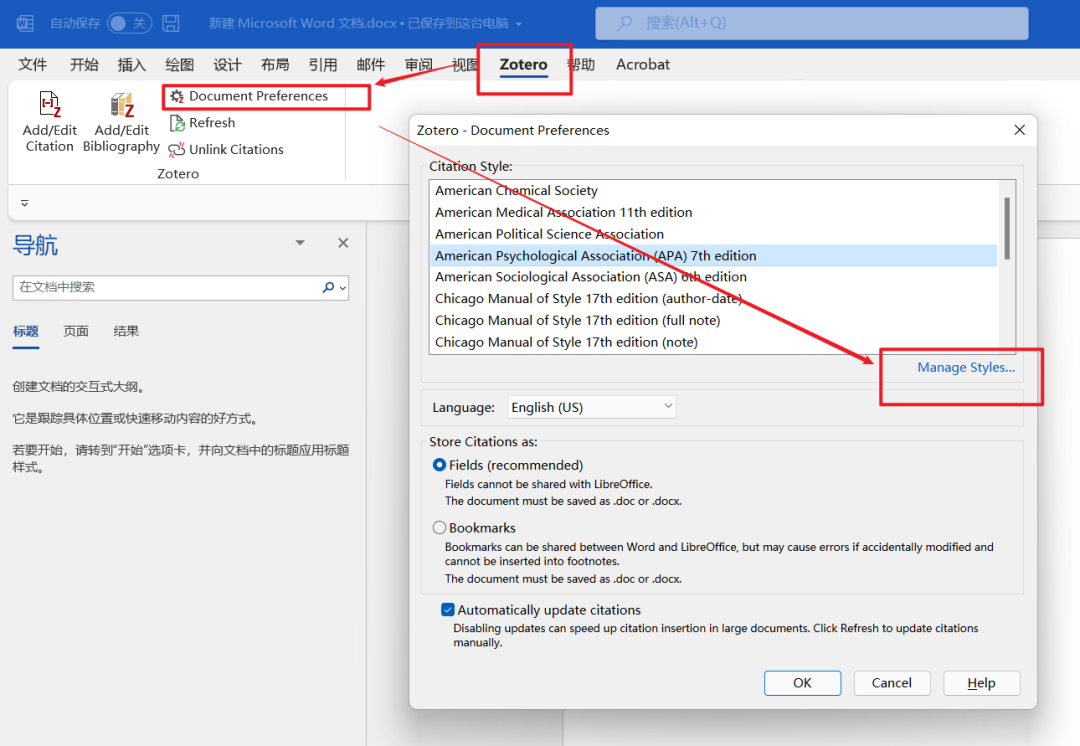1080x746 pixels.
Task: Open the 文件 menu tab
Action: 32,65
